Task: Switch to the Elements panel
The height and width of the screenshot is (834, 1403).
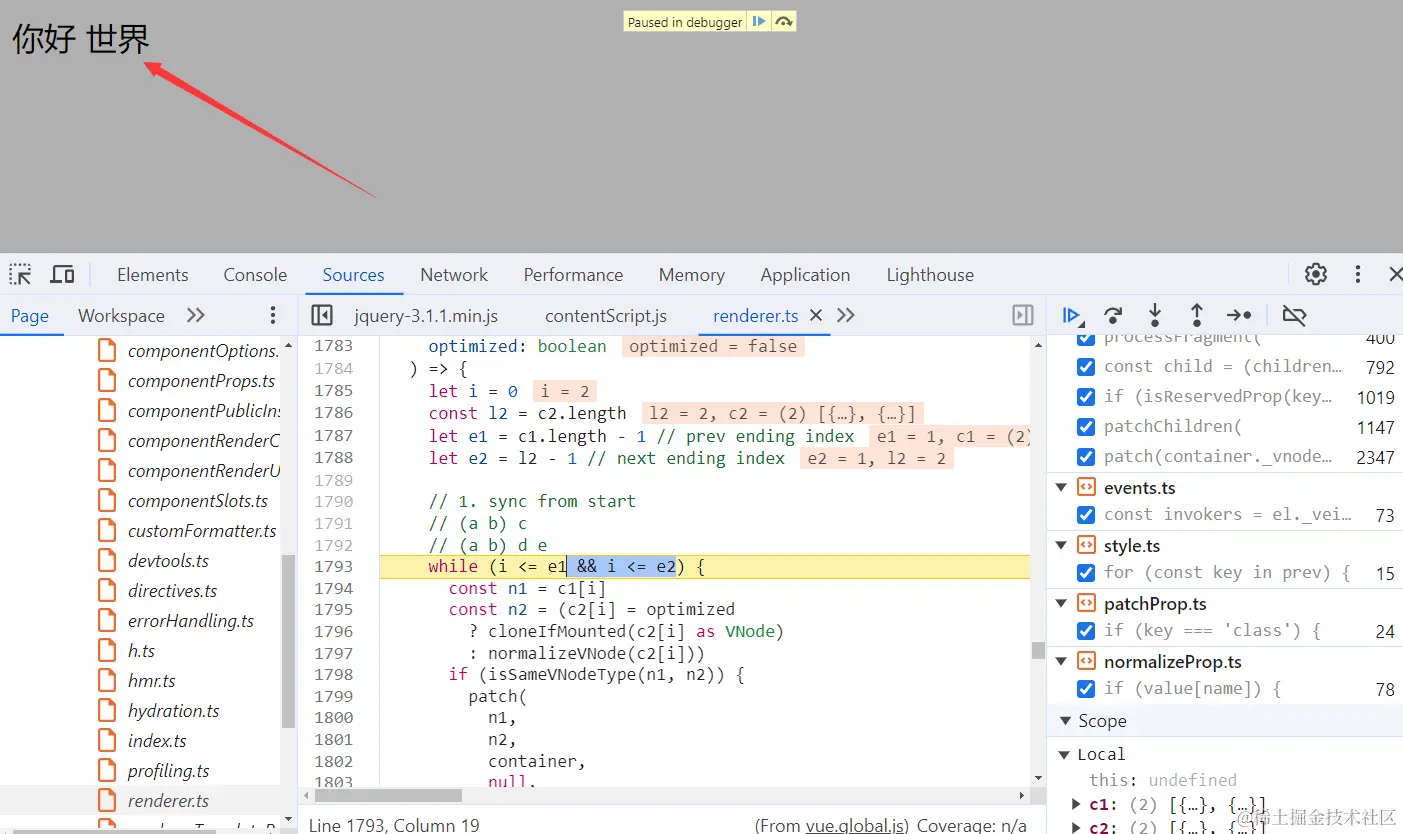Action: 152,274
